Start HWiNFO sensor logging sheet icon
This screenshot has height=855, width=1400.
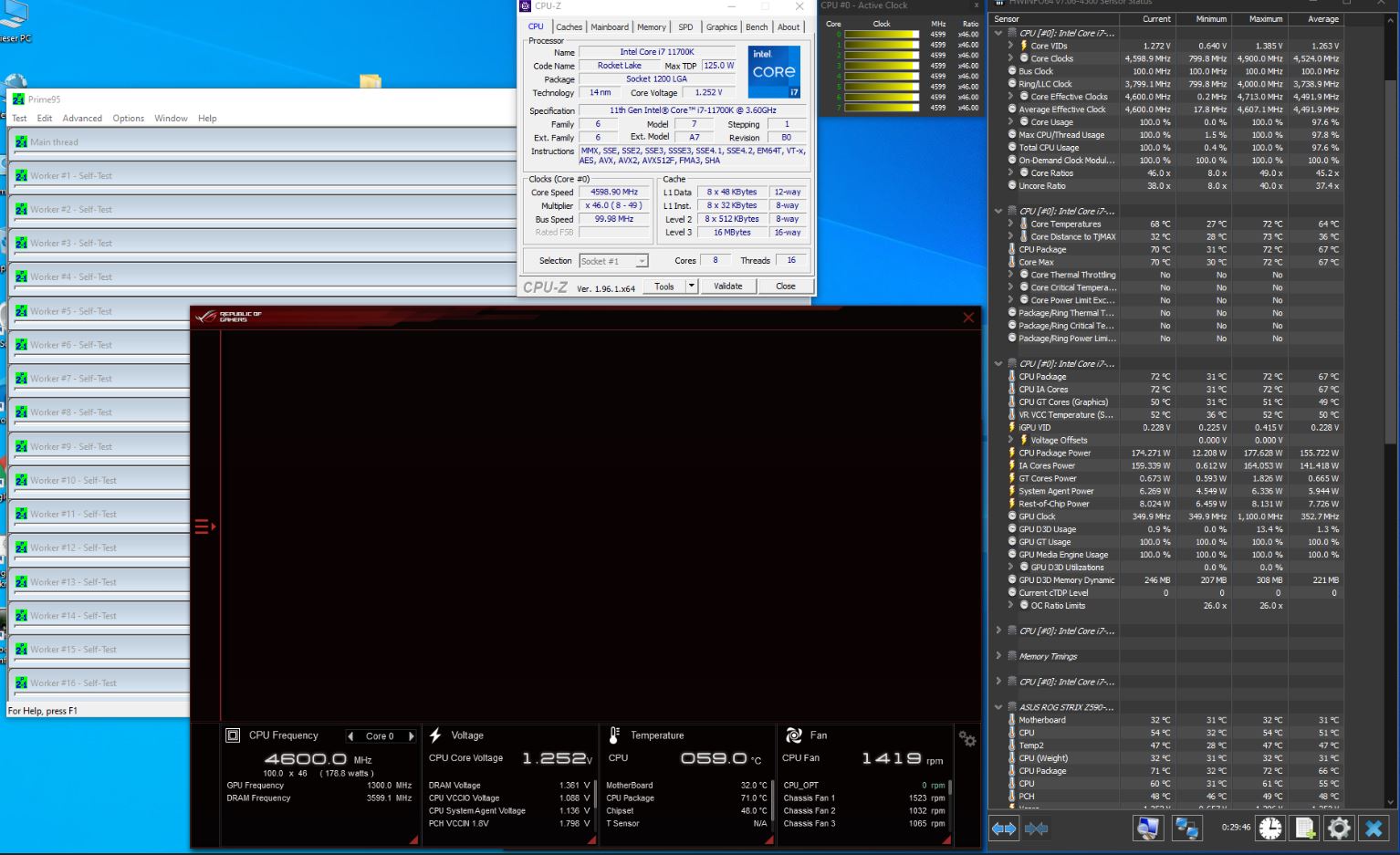1305,828
